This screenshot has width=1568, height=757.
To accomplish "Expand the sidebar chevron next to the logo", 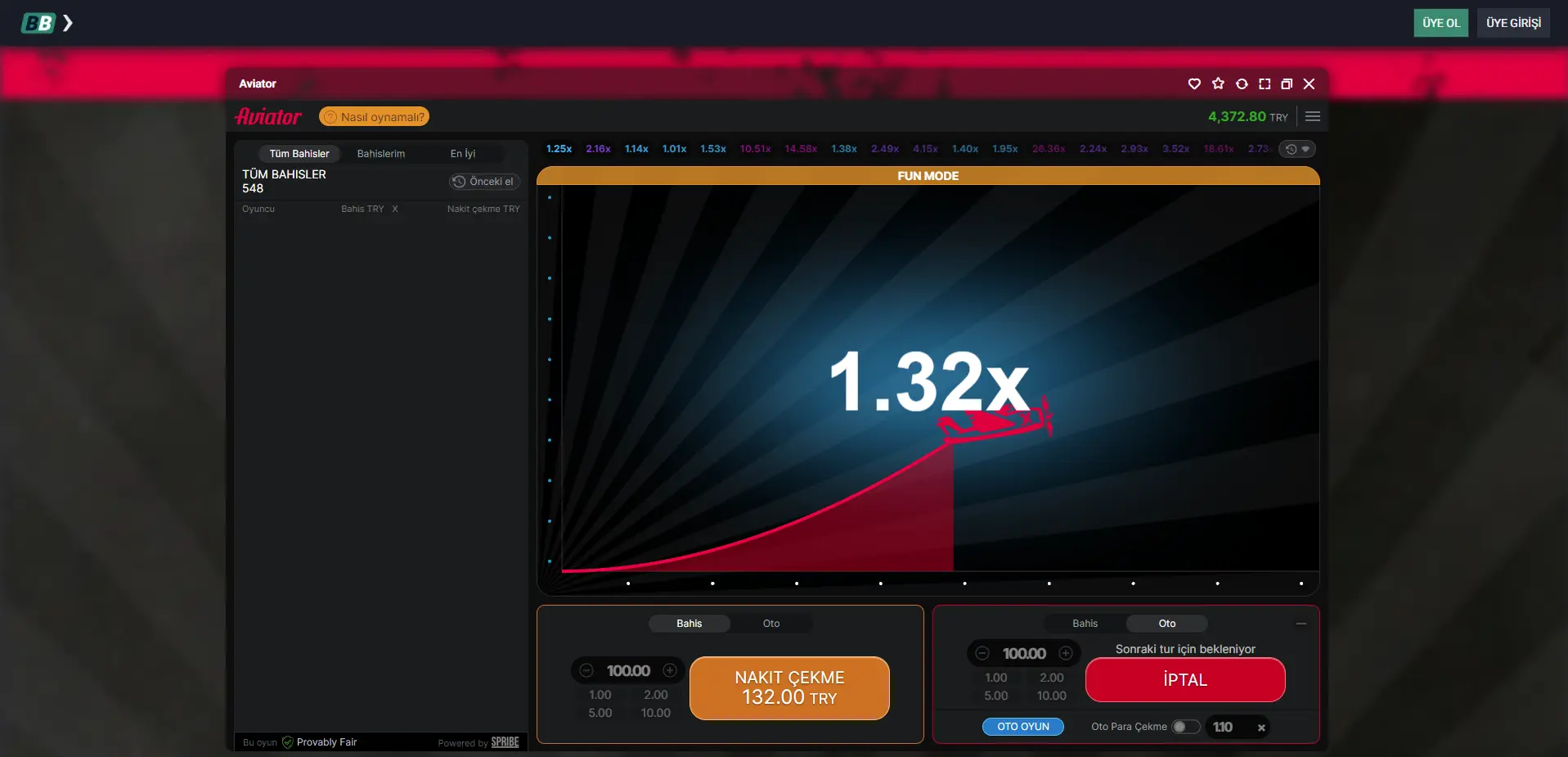I will tap(68, 23).
